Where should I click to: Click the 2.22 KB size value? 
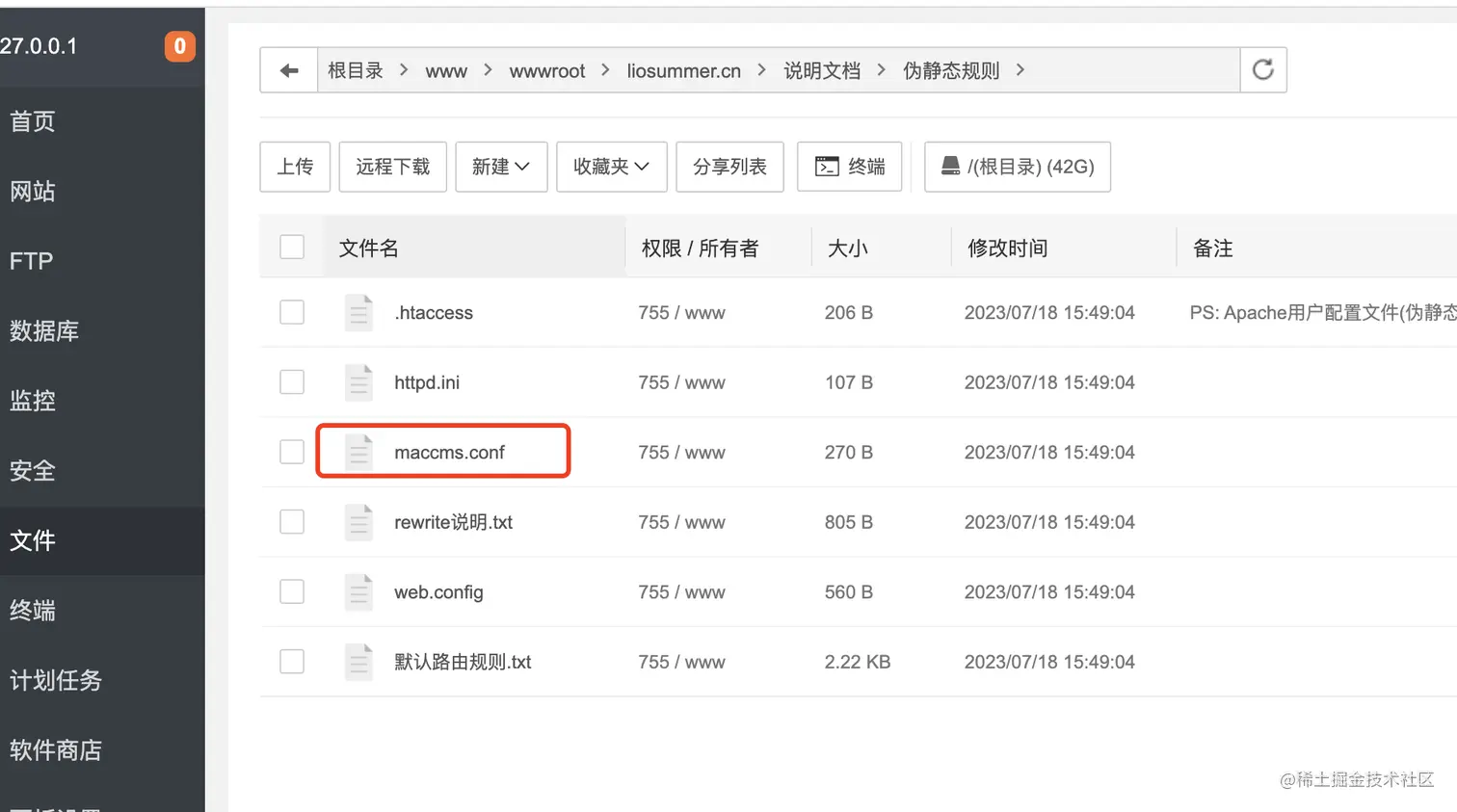tap(858, 662)
